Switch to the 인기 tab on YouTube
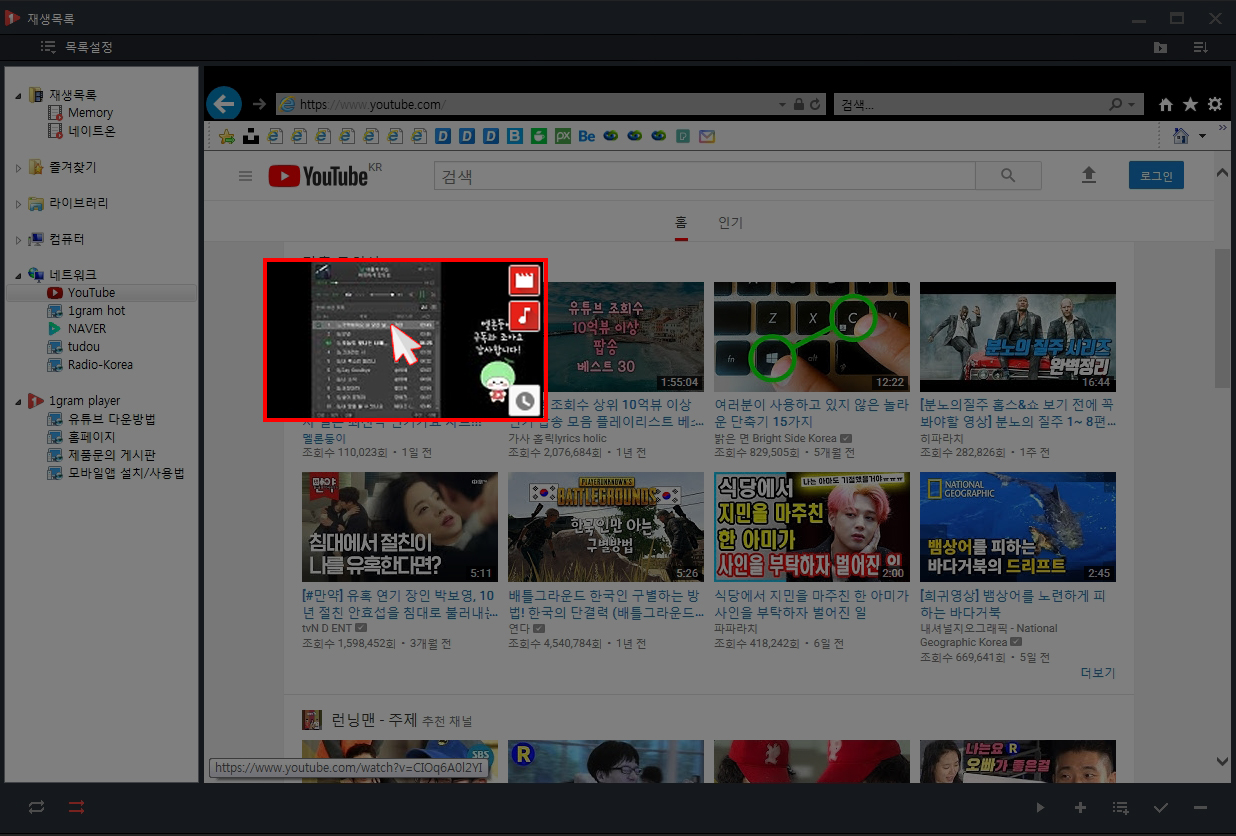 point(730,222)
